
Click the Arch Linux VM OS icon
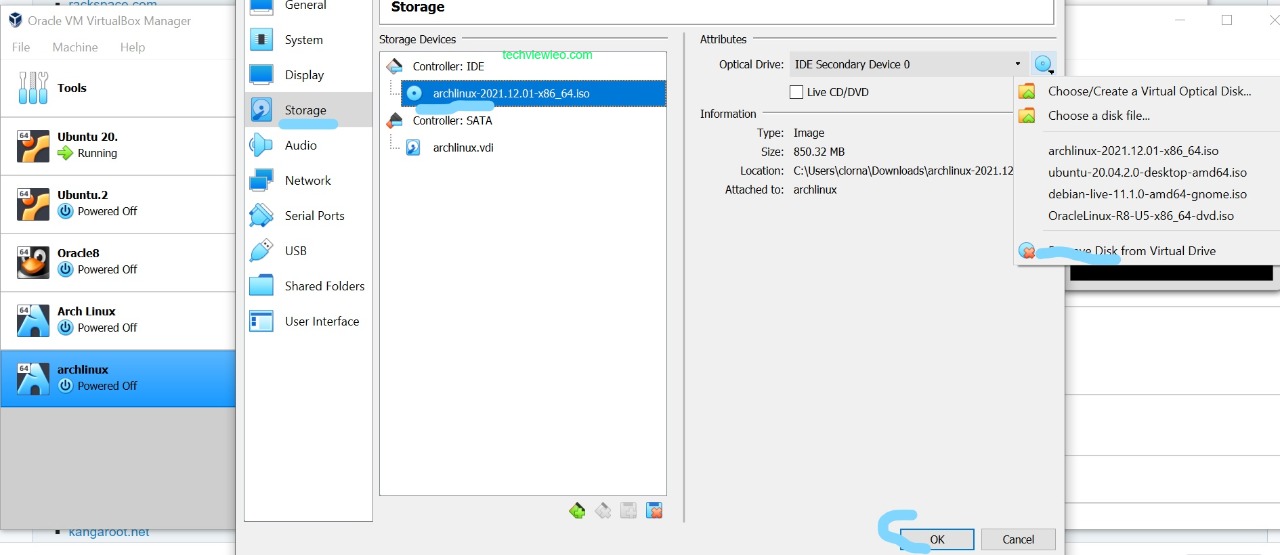tap(33, 320)
